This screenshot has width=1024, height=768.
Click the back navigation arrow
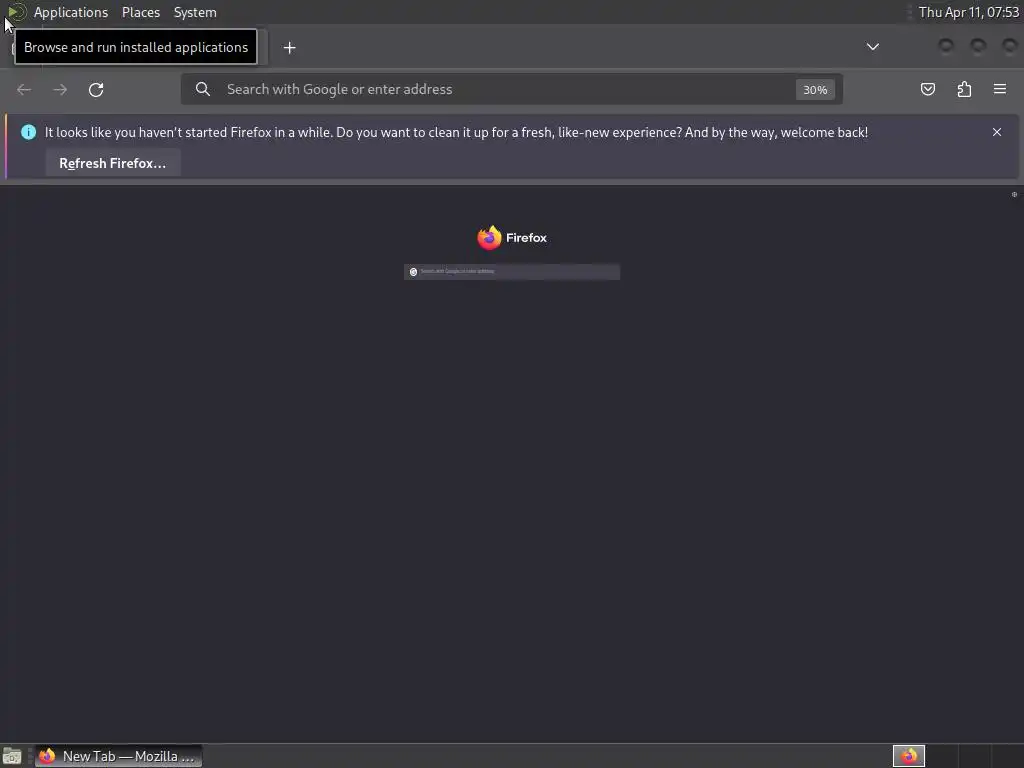[x=24, y=89]
